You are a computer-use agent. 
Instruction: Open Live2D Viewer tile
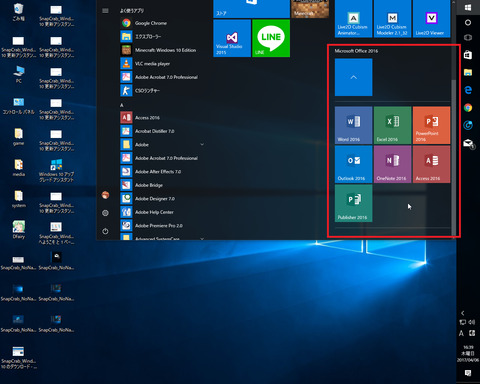coord(431,19)
